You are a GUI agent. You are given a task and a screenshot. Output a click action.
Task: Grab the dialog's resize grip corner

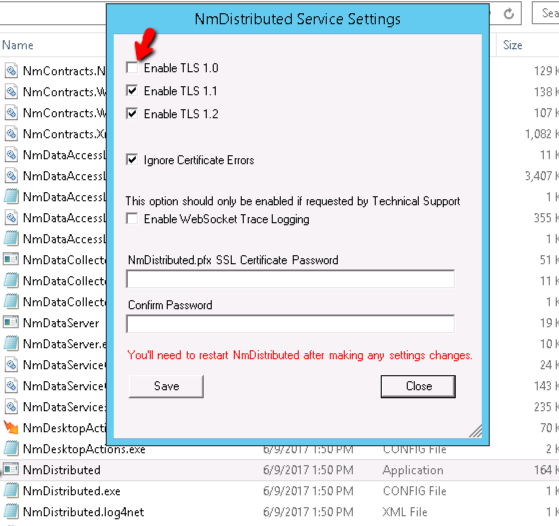coord(476,431)
